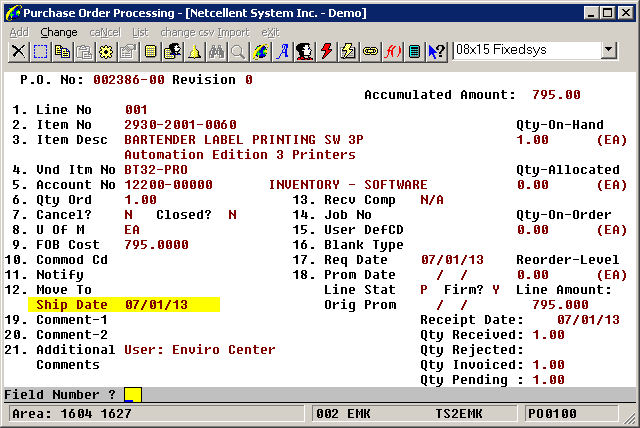This screenshot has height=428, width=640.
Task: Open the eXit menu
Action: (270, 32)
